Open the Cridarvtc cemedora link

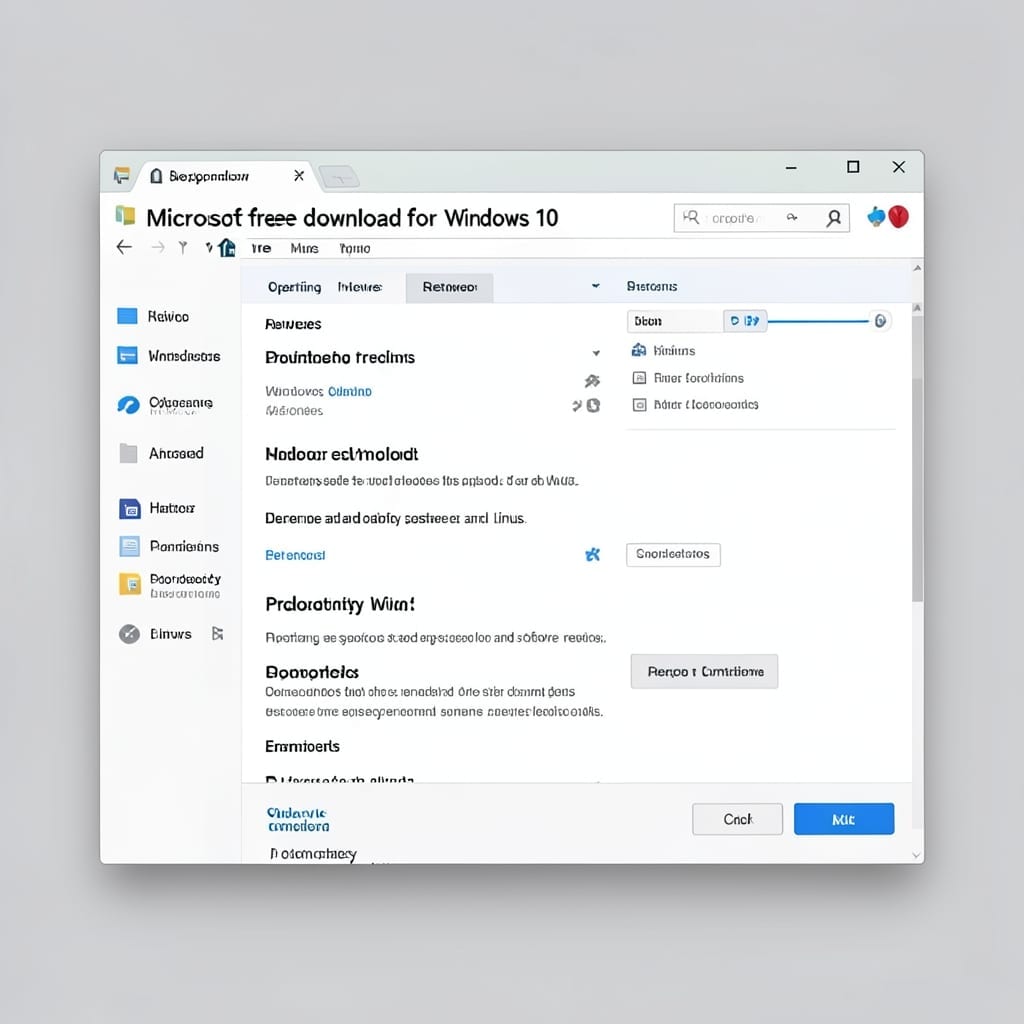point(298,820)
